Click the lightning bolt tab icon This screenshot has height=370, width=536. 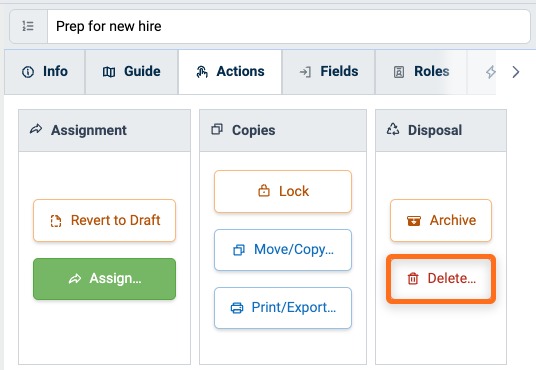pos(491,72)
